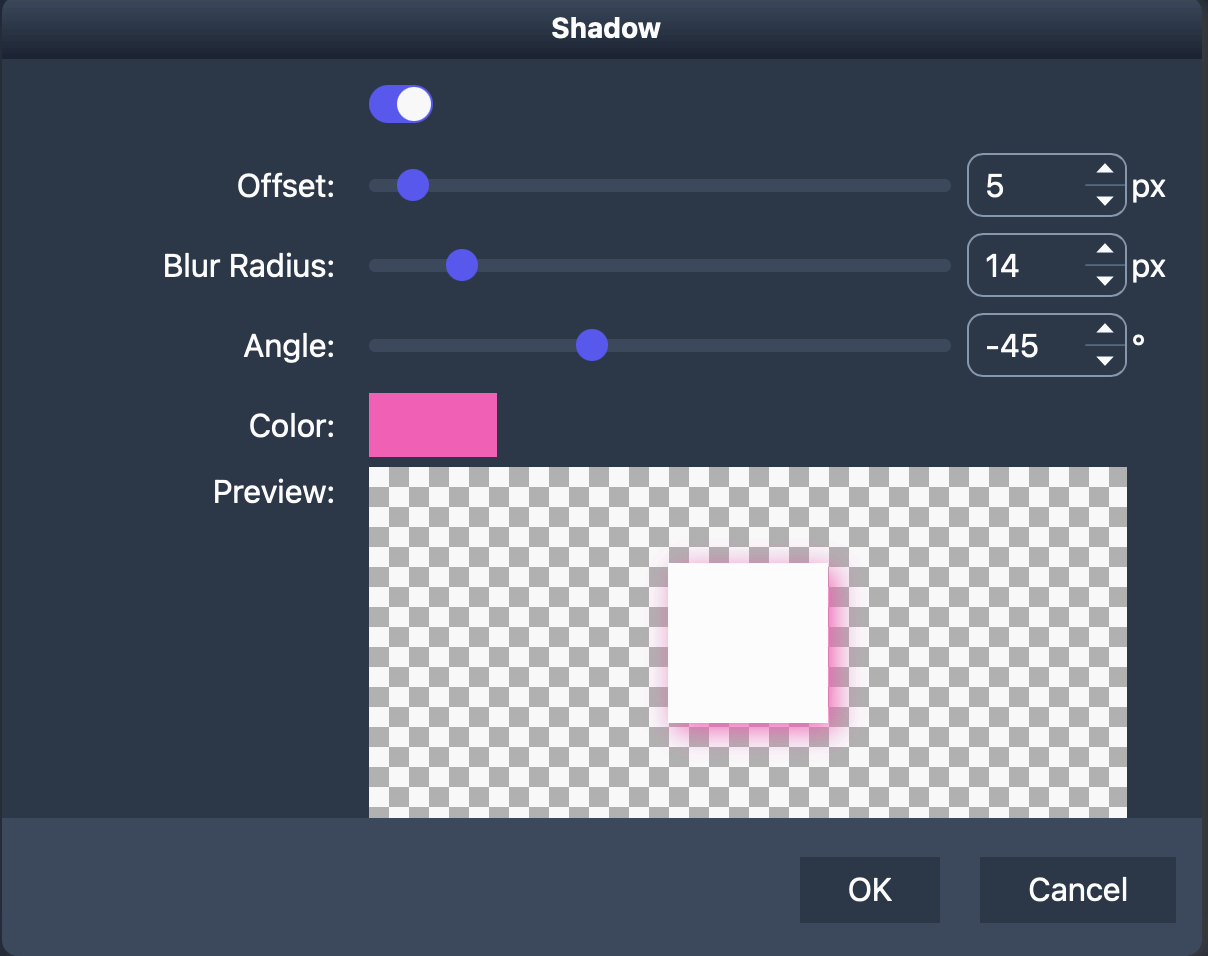Select the Offset slider handle
Viewport: 1208px width, 956px height.
coord(413,185)
